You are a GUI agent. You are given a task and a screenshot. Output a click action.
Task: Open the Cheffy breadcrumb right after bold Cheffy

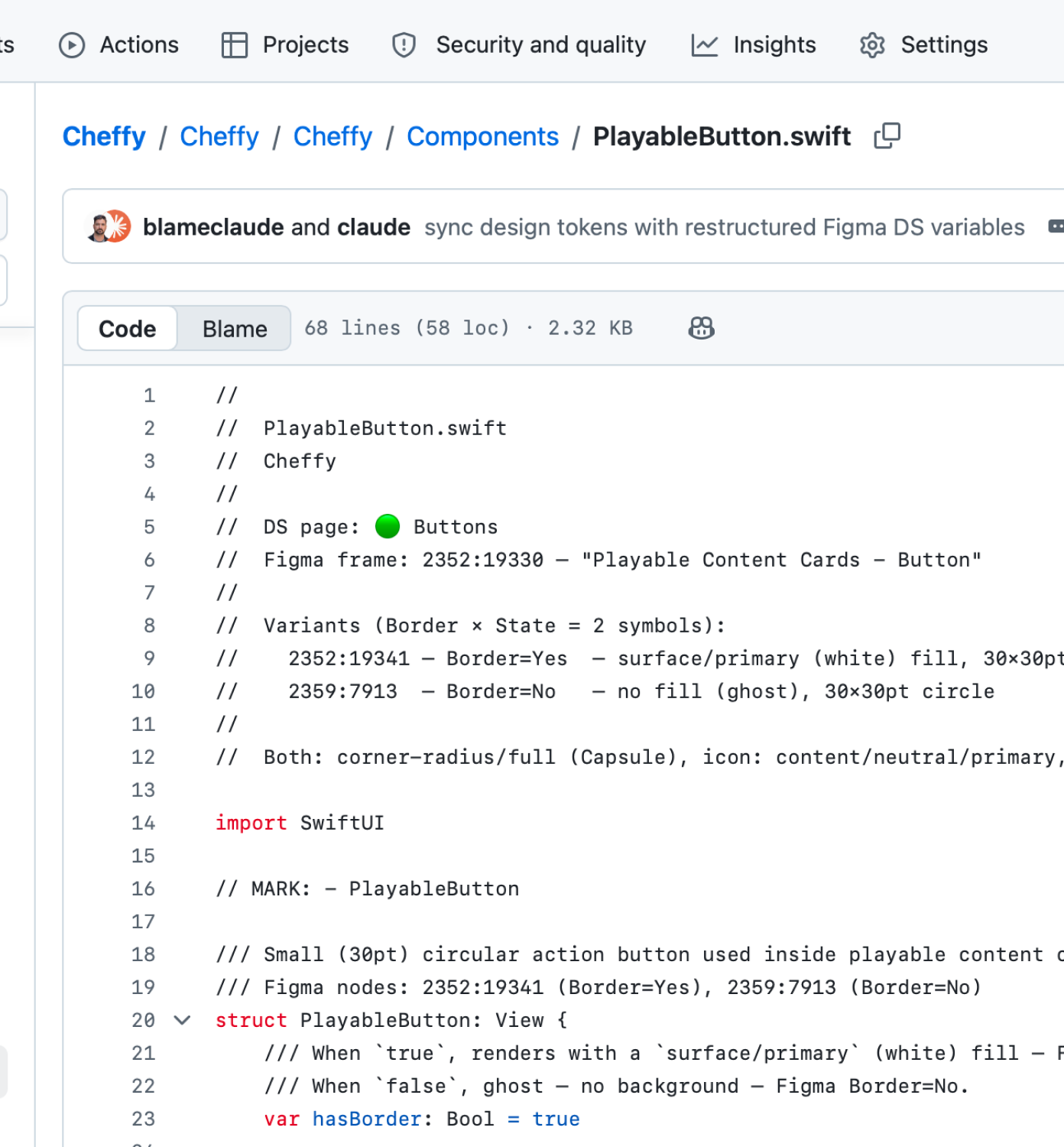tap(219, 136)
